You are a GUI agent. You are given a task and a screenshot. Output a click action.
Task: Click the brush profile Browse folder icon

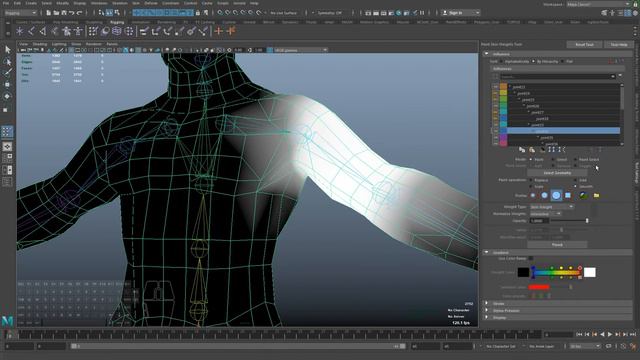pyautogui.click(x=596, y=196)
